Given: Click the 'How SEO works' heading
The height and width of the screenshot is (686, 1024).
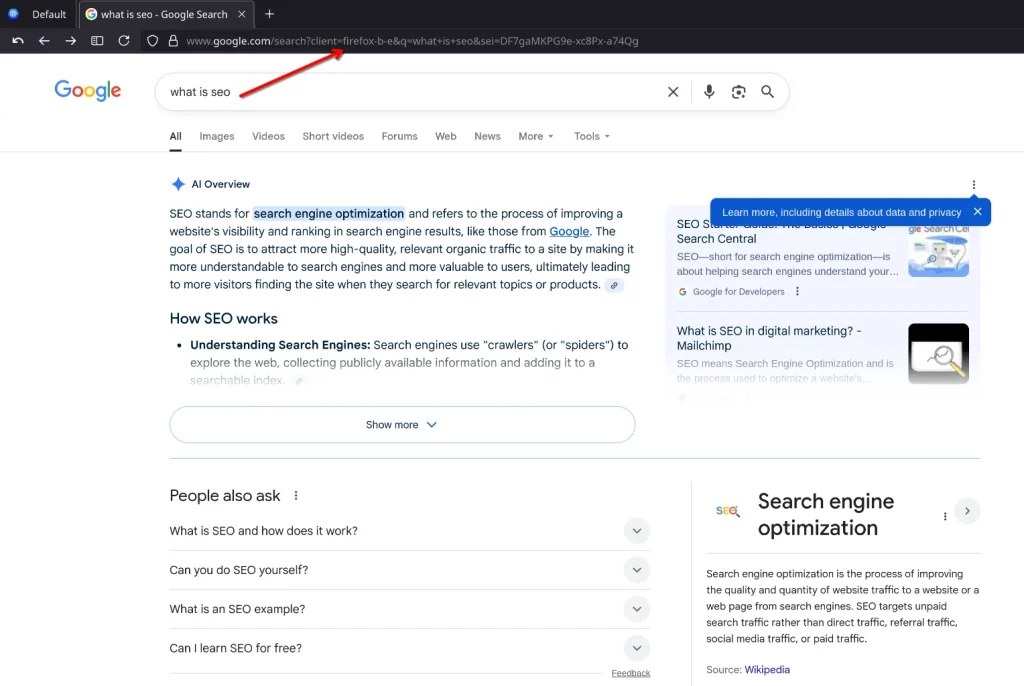Looking at the screenshot, I should pyautogui.click(x=223, y=319).
